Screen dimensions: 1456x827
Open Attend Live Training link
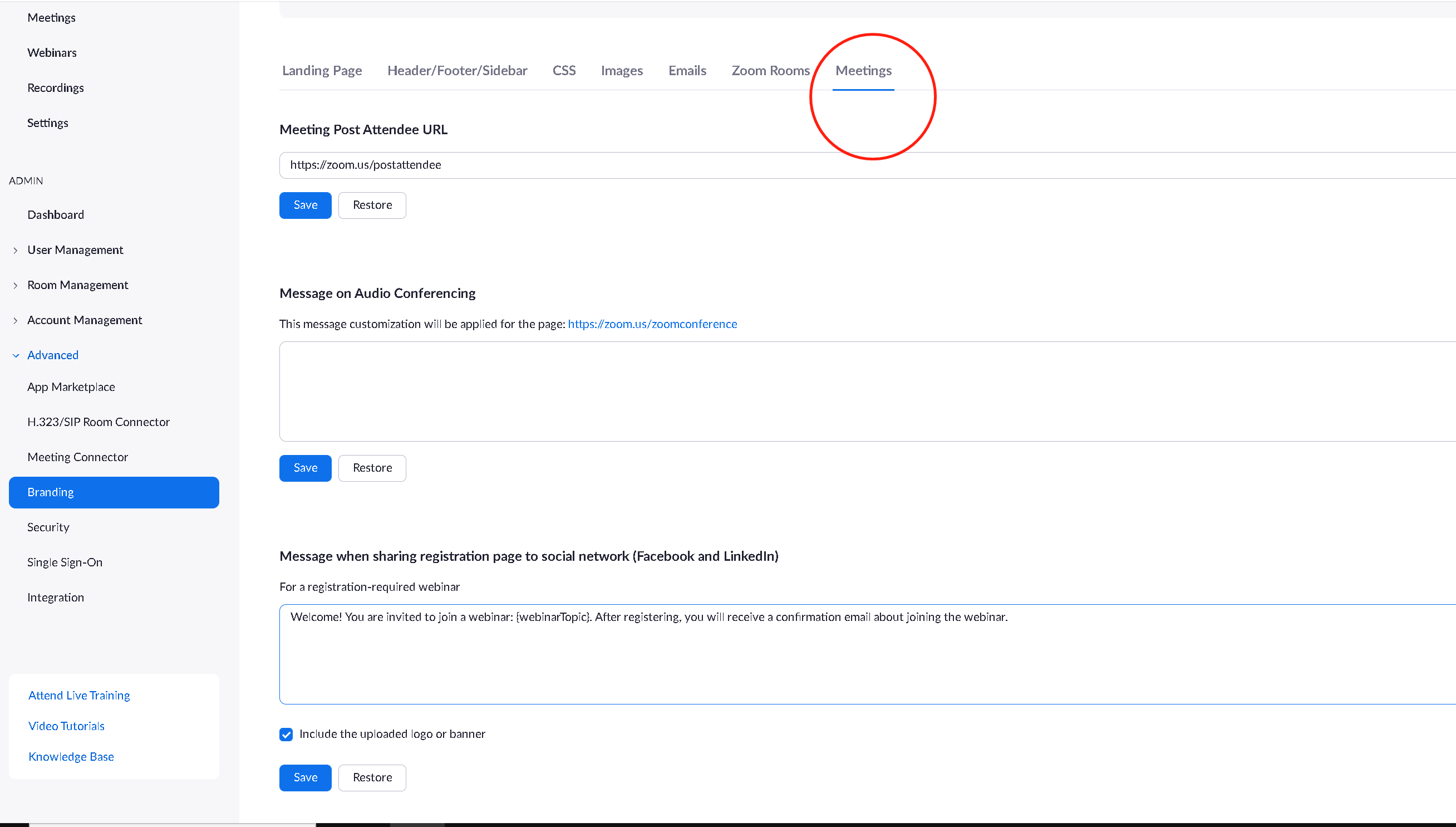pos(79,696)
